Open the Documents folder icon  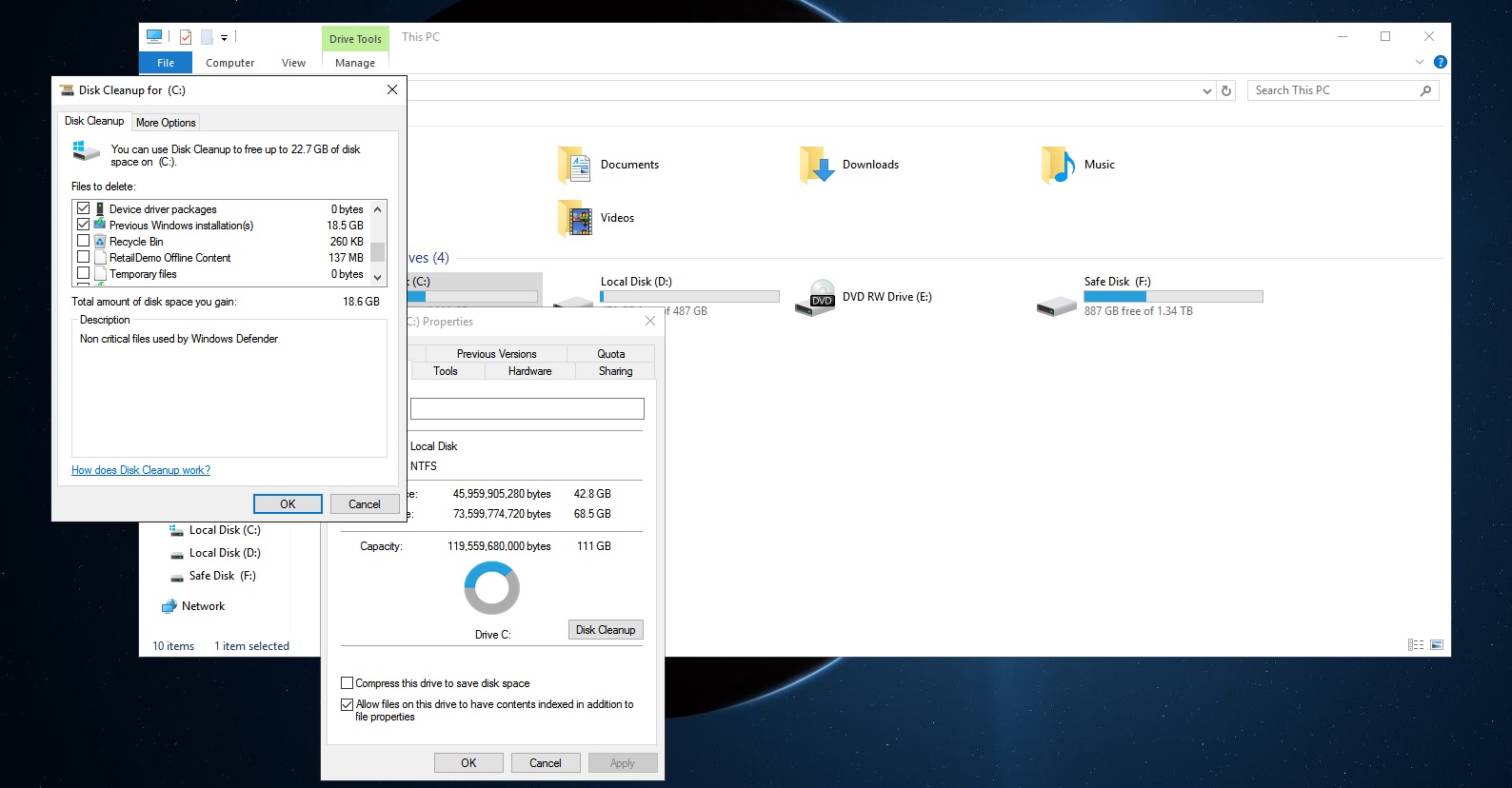(575, 165)
